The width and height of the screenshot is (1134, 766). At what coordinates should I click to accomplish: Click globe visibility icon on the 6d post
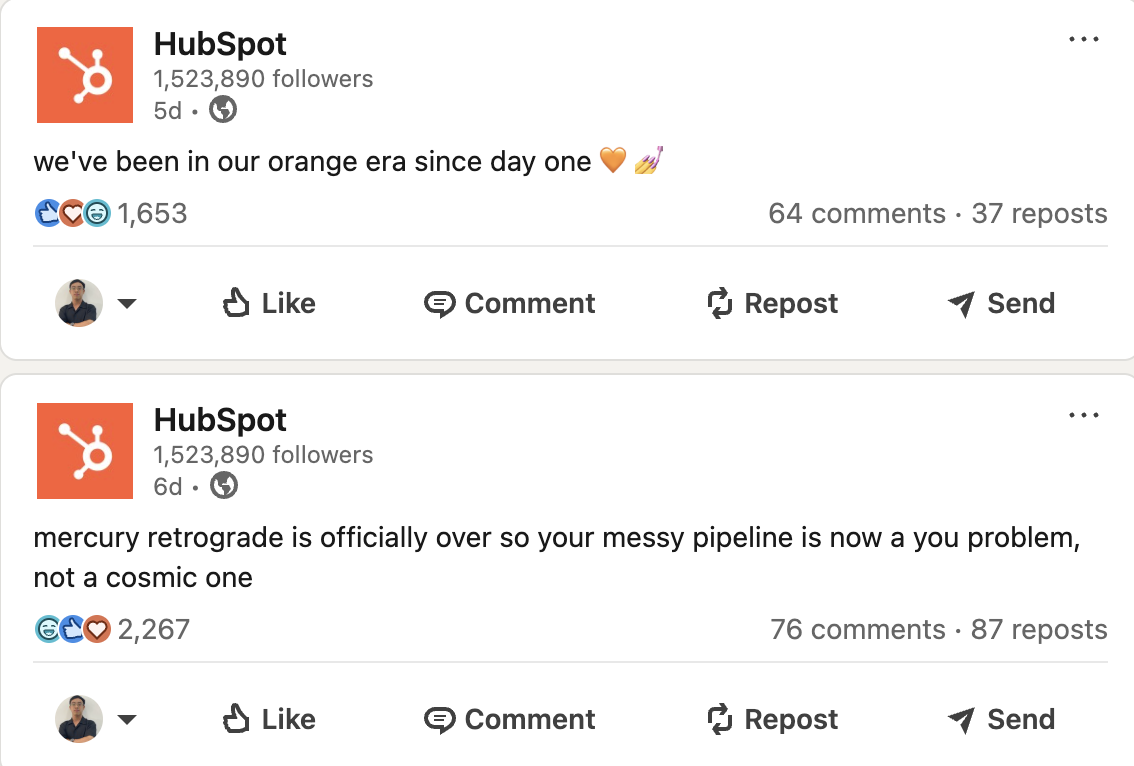[225, 486]
